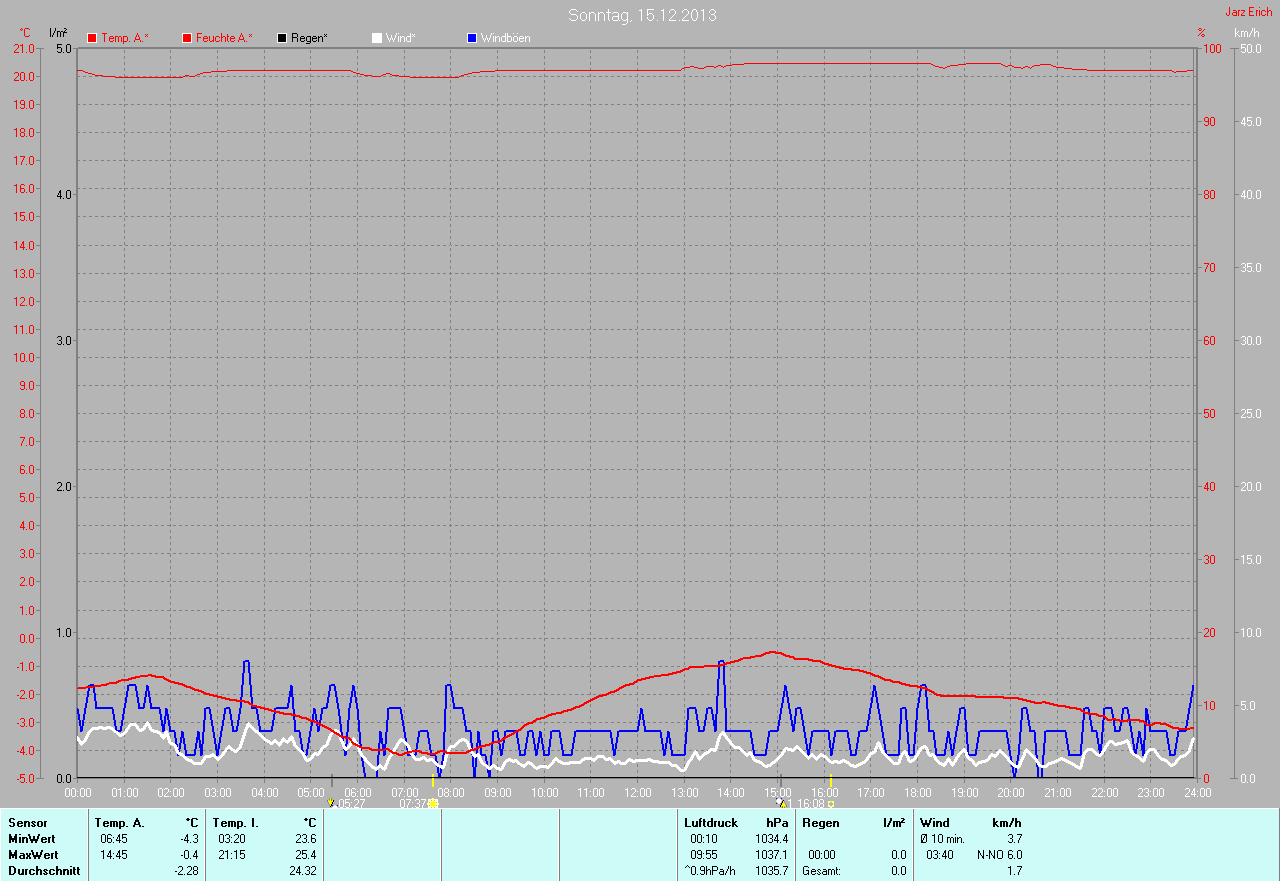
Task: Click the '°C' temperature axis unit label
Action: tap(26, 33)
